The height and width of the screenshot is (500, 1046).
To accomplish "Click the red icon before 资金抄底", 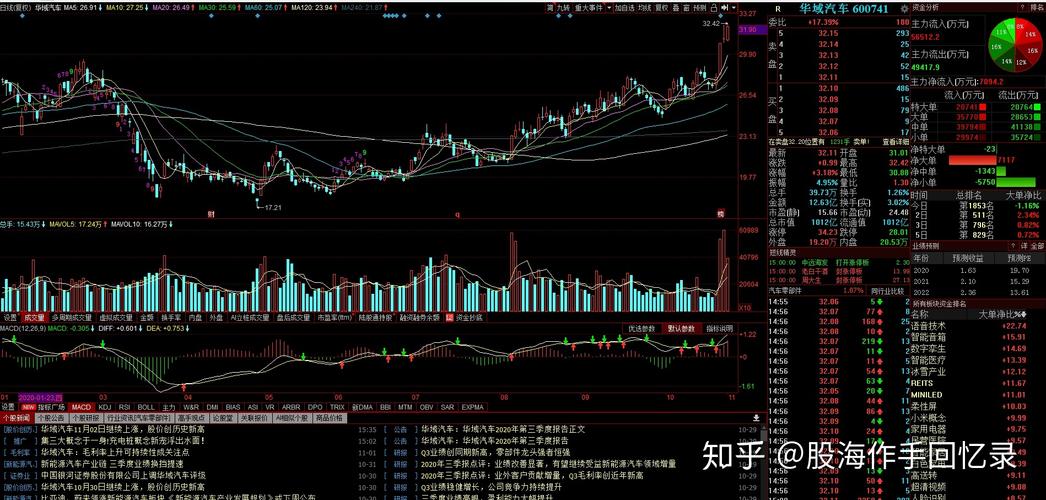I will pos(450,318).
